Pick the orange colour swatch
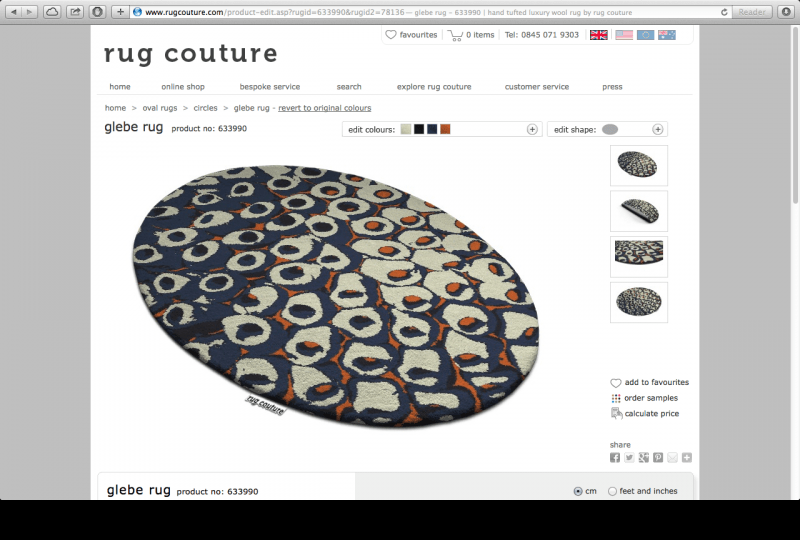The image size is (800, 540). tap(445, 129)
